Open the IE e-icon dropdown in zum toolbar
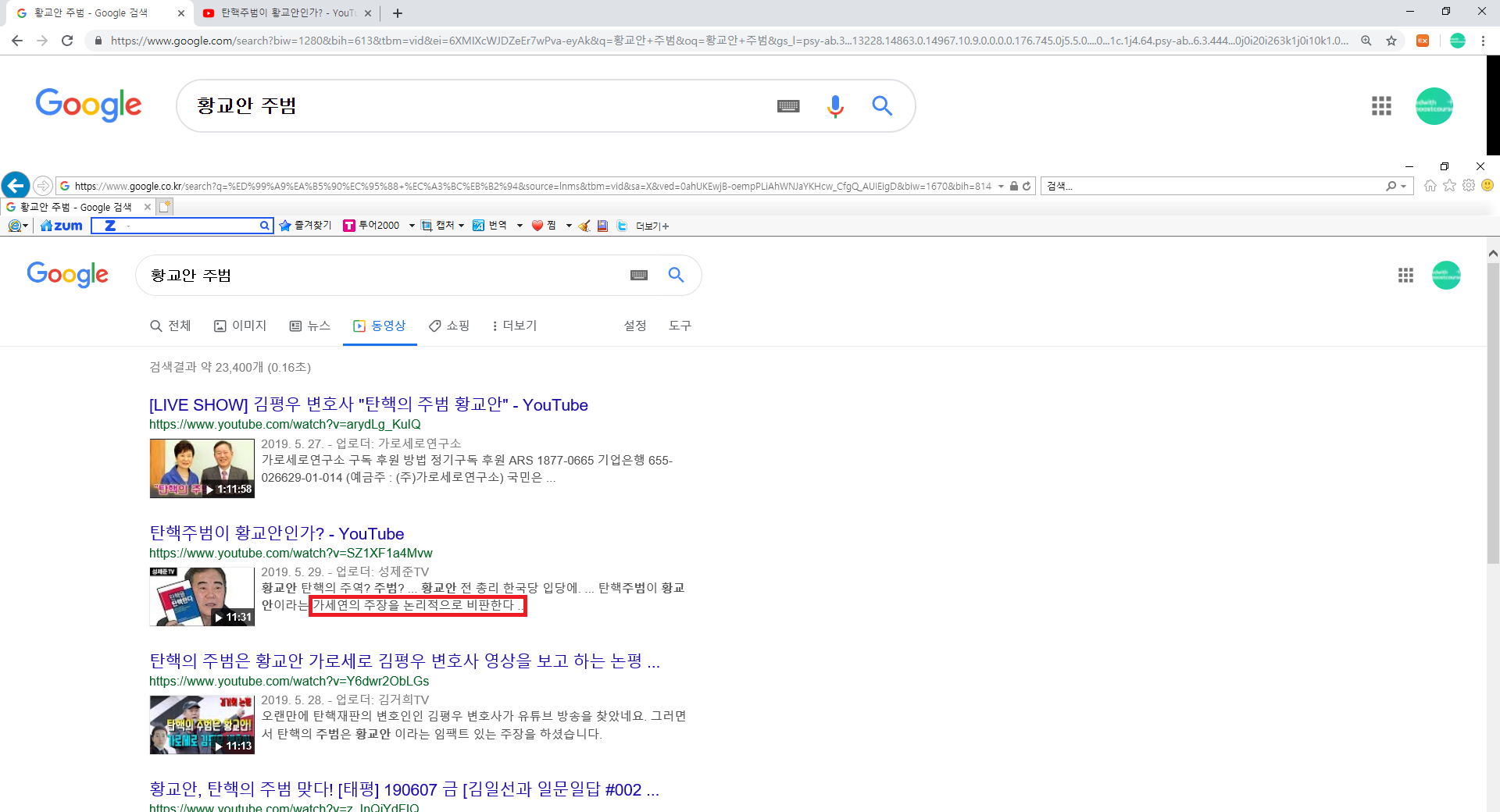The image size is (1500, 812). (x=18, y=226)
